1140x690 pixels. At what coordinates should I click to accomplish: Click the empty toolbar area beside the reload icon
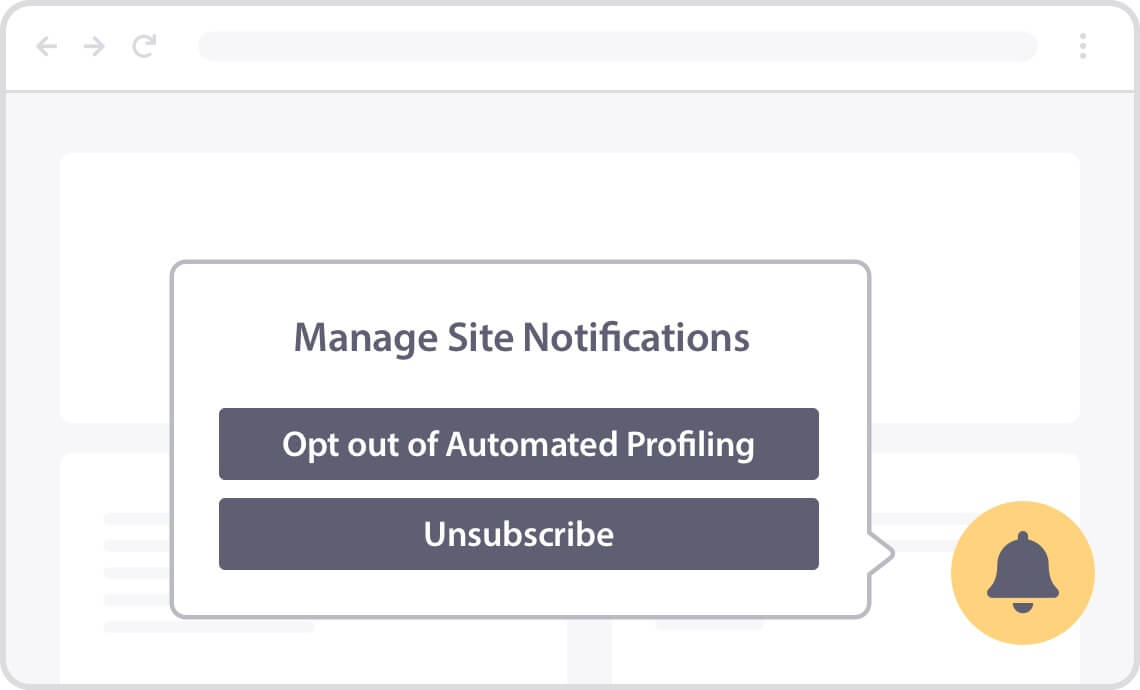pos(177,47)
